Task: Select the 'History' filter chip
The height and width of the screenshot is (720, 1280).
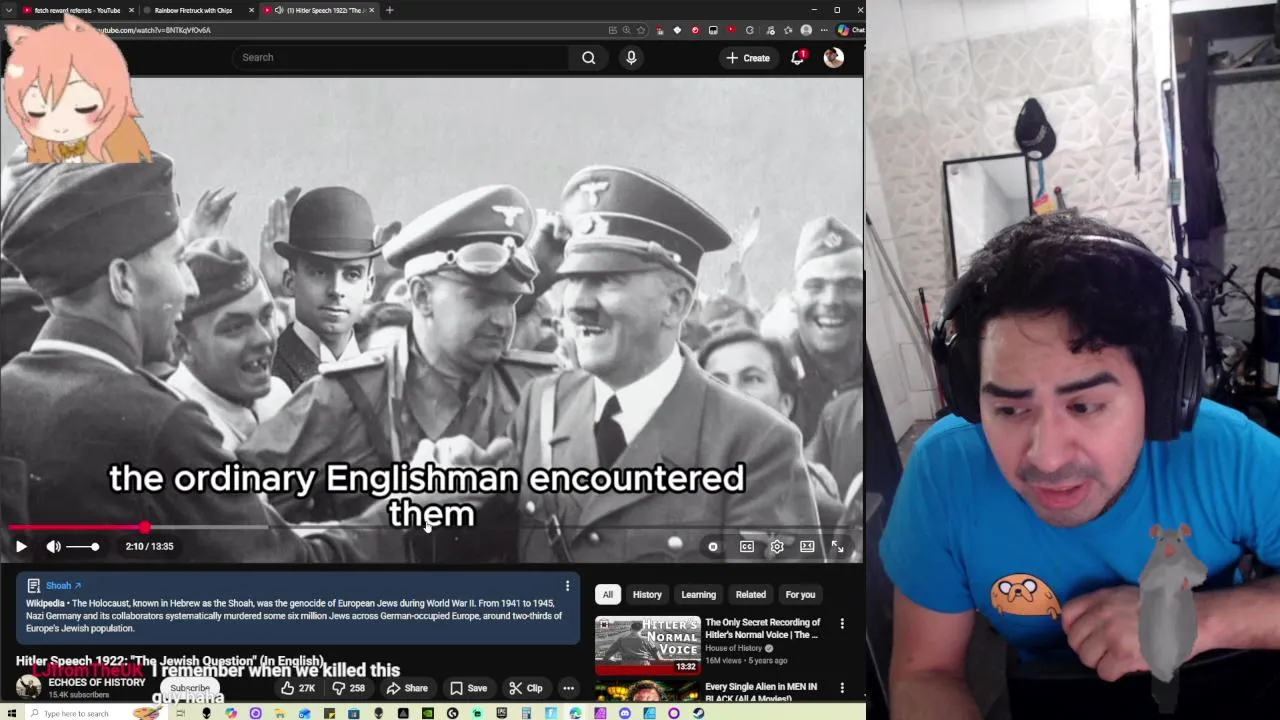Action: [x=647, y=594]
